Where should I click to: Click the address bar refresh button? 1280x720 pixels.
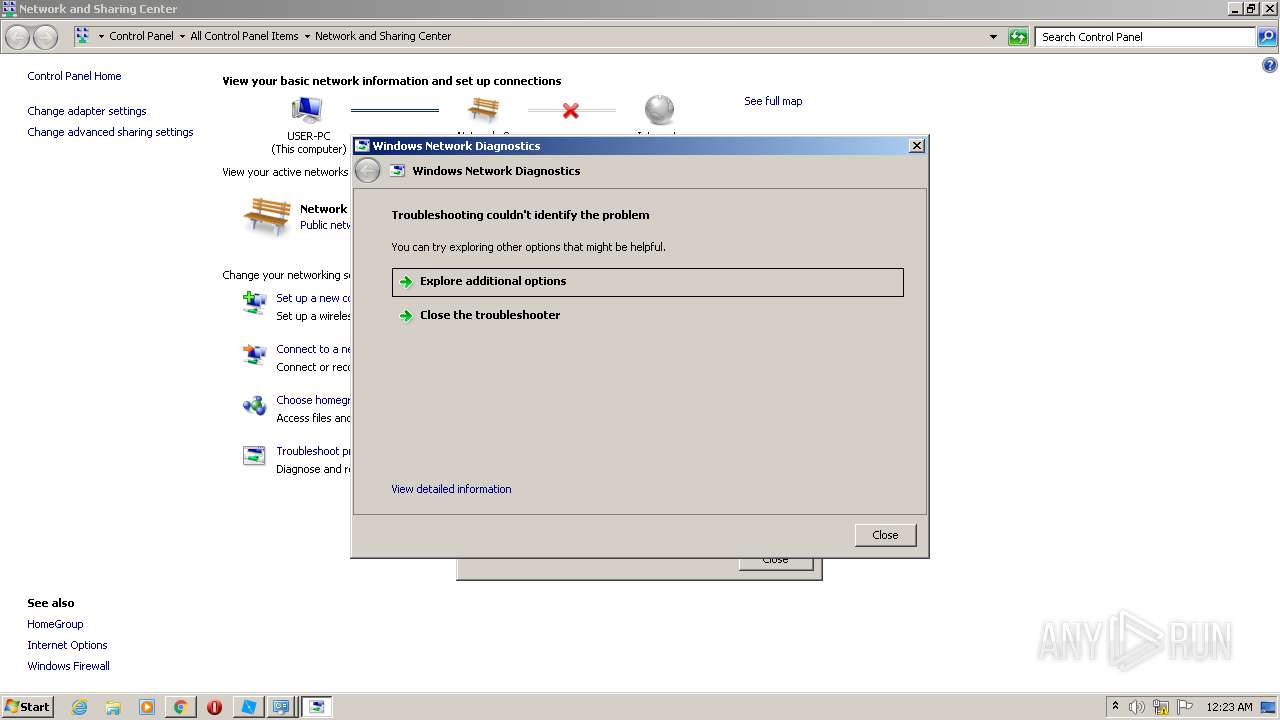pyautogui.click(x=1018, y=37)
